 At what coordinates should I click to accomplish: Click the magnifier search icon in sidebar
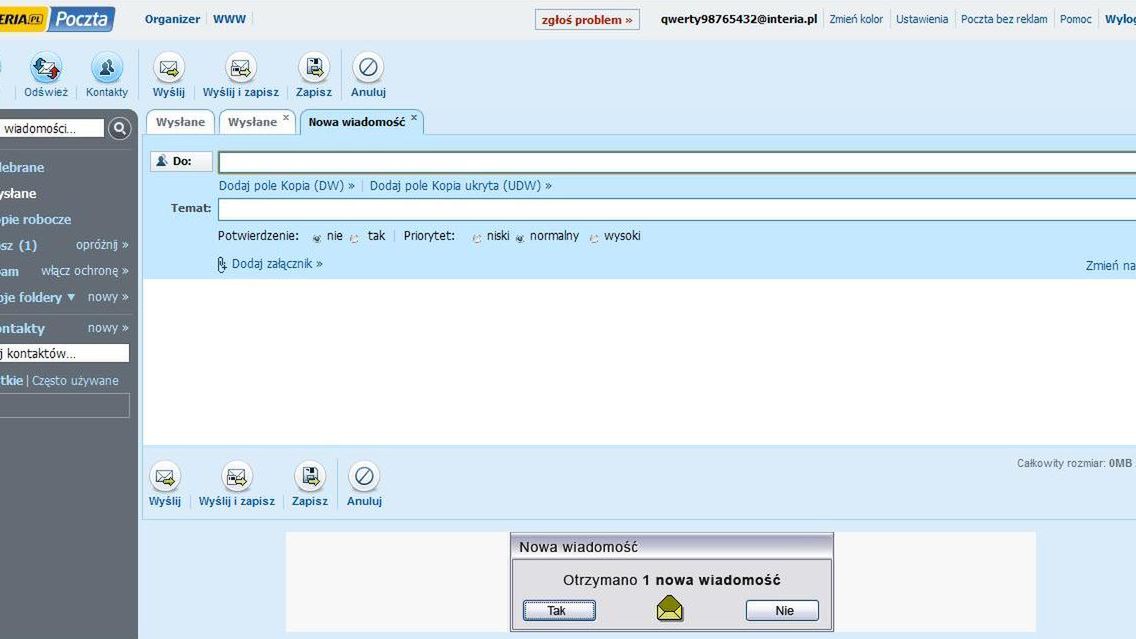click(x=120, y=128)
